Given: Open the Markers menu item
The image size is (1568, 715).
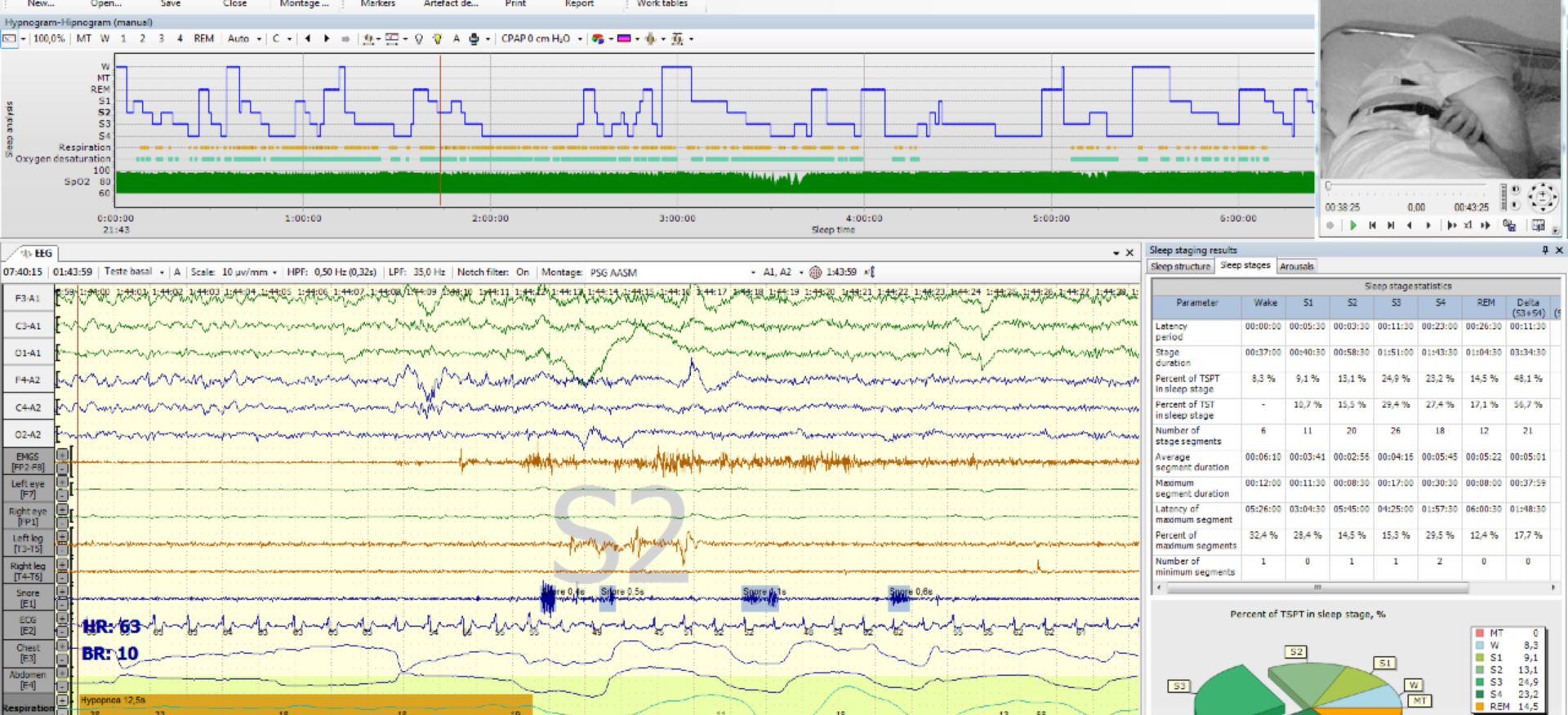Looking at the screenshot, I should coord(377,3).
